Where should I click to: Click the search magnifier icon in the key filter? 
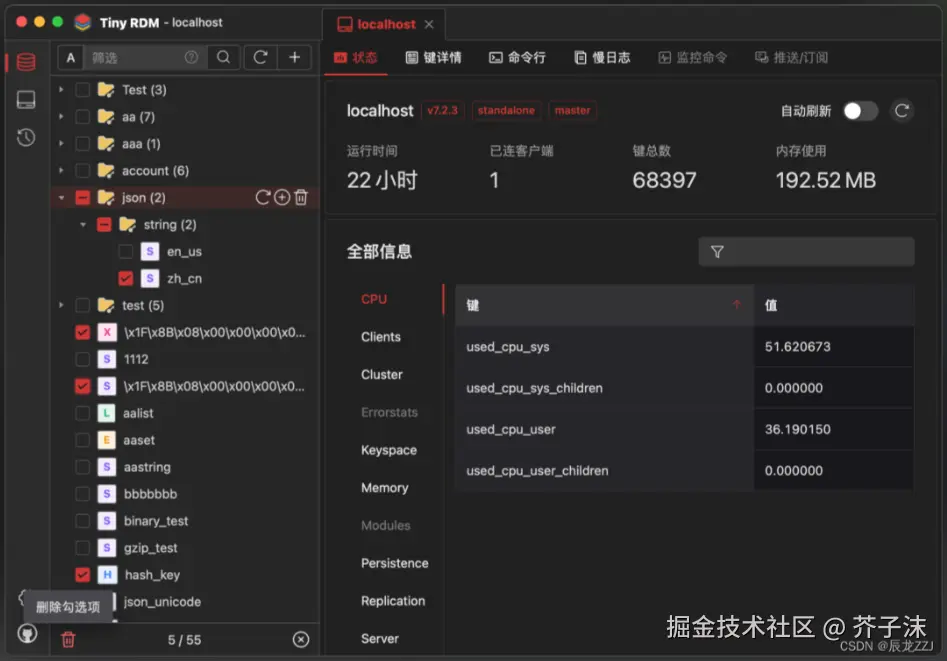(x=224, y=58)
